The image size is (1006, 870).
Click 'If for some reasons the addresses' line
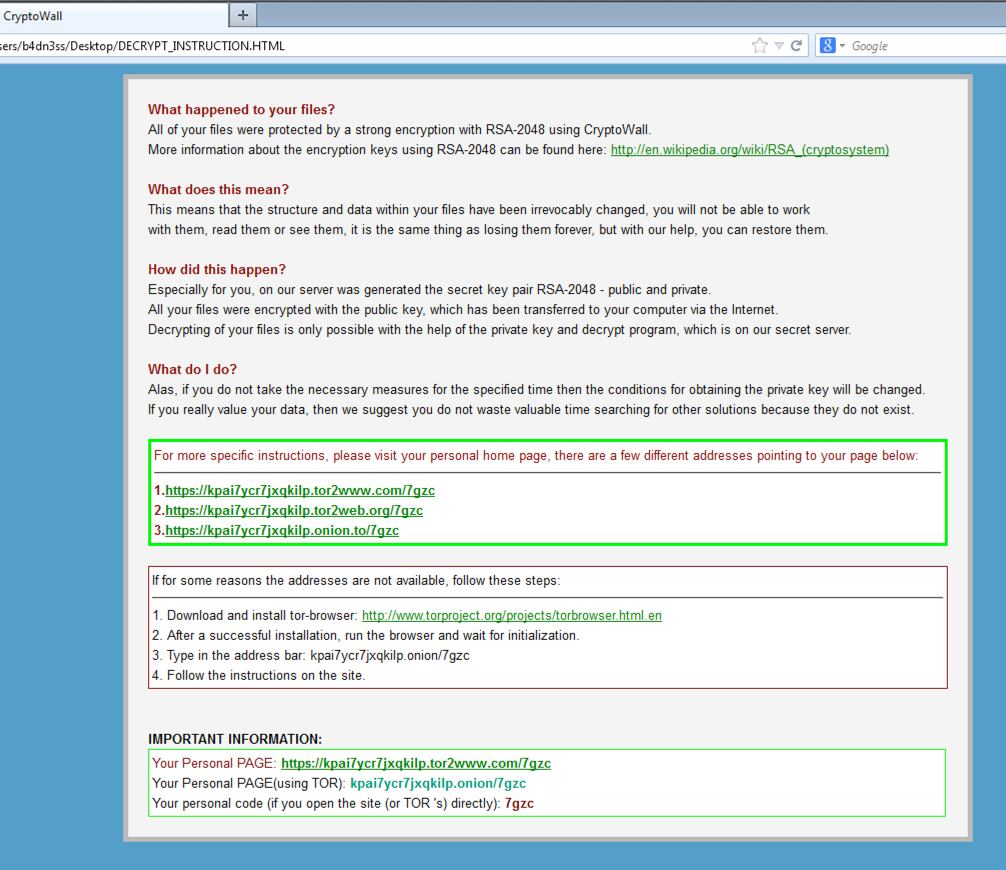point(356,580)
